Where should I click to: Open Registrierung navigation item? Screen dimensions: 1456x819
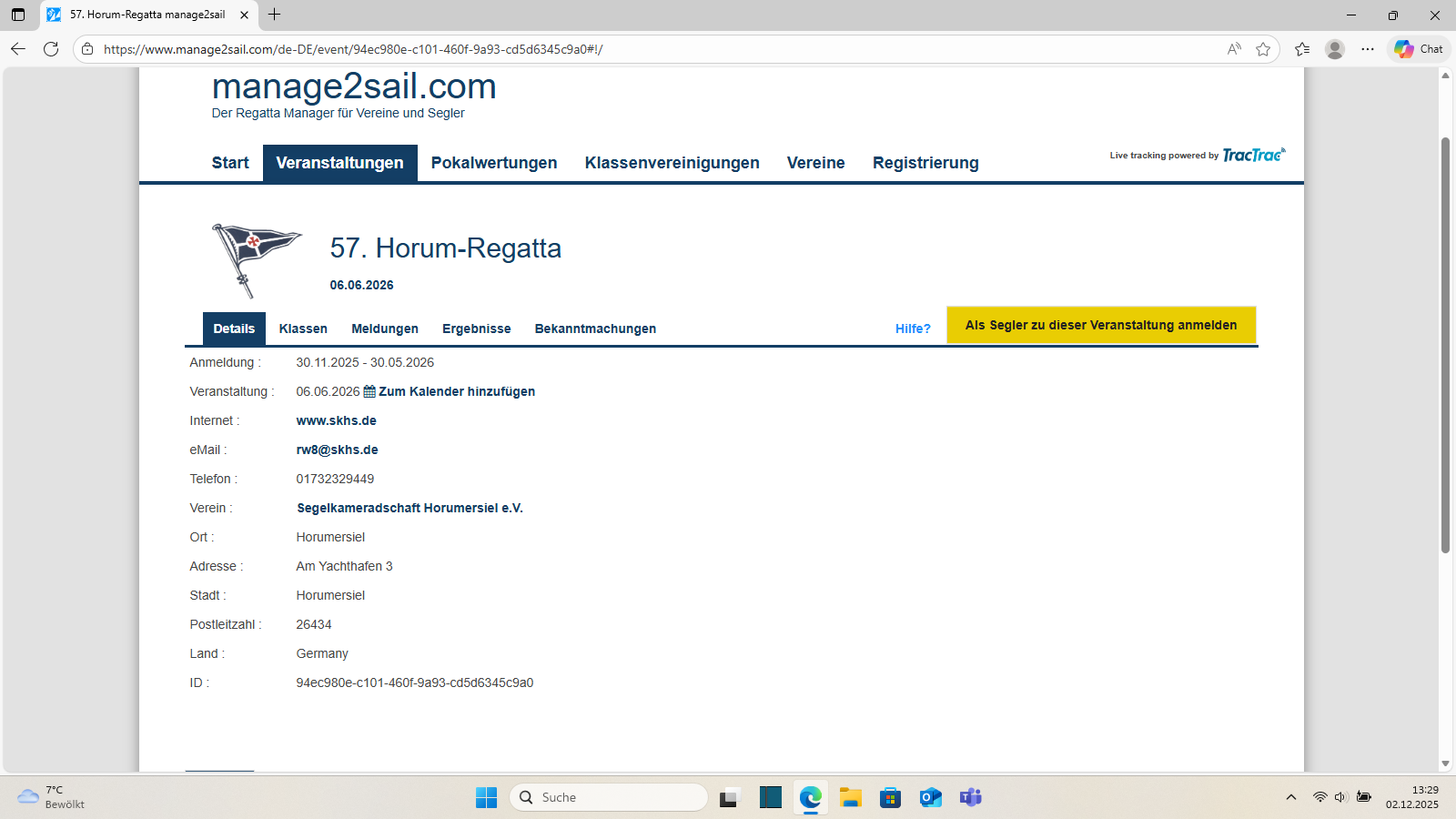925,163
